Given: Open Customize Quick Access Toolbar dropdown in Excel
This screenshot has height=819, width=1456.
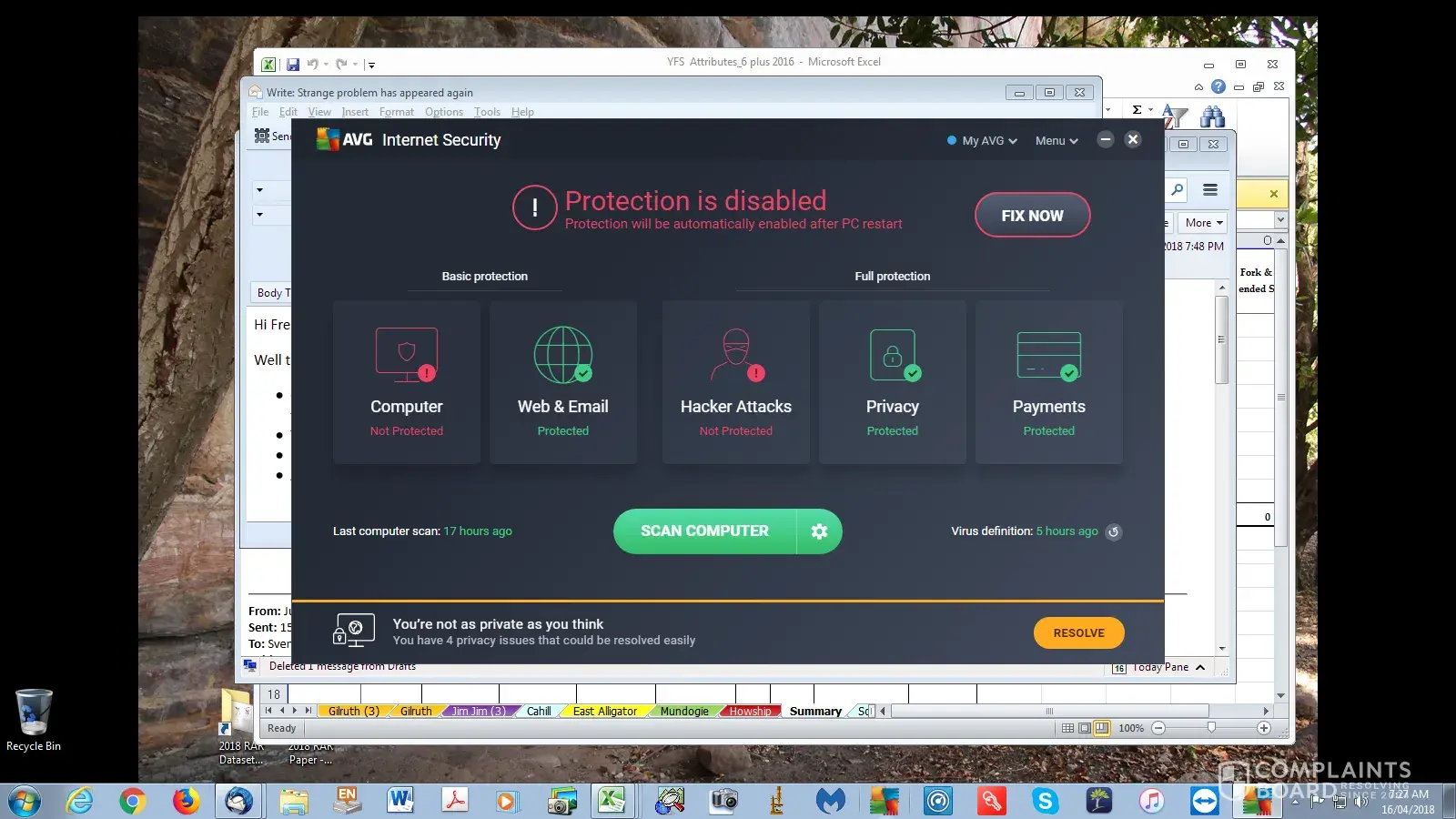Looking at the screenshot, I should (371, 66).
